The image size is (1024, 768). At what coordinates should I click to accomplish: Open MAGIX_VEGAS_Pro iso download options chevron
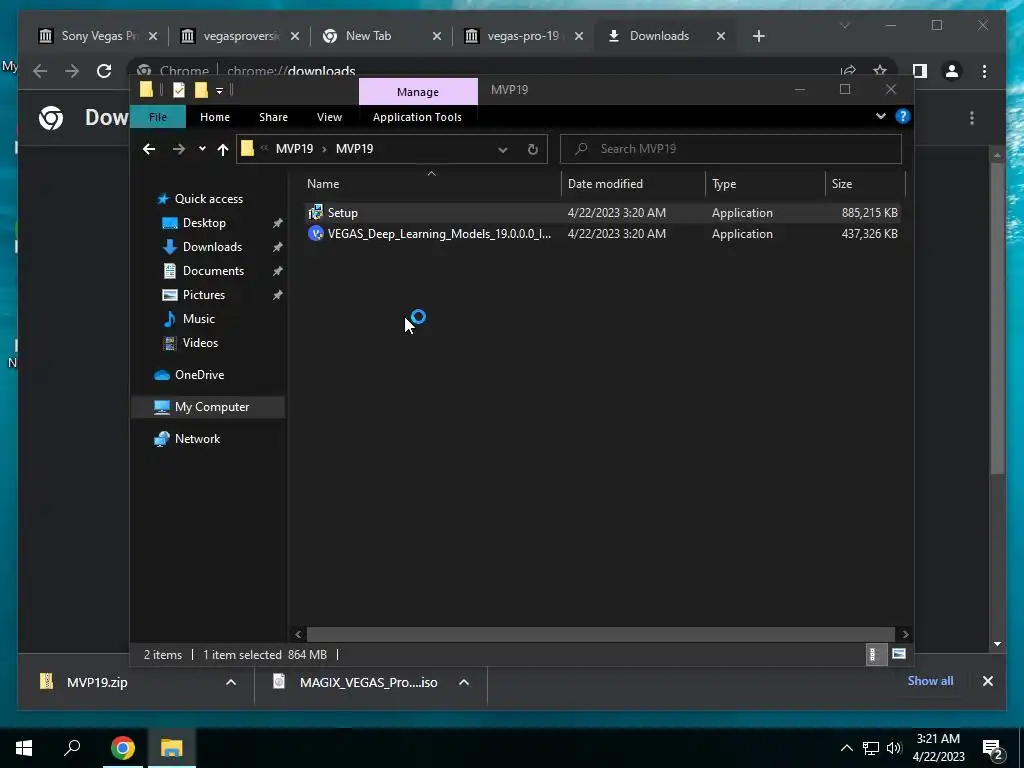tap(464, 682)
